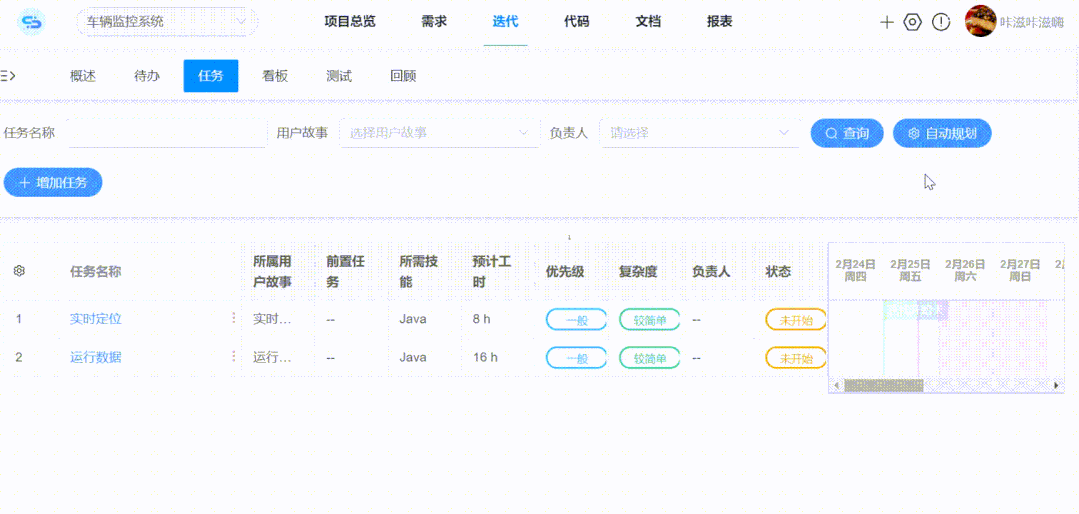The image size is (1079, 514).
Task: Open the hexagon settings icon
Action: click(x=912, y=22)
